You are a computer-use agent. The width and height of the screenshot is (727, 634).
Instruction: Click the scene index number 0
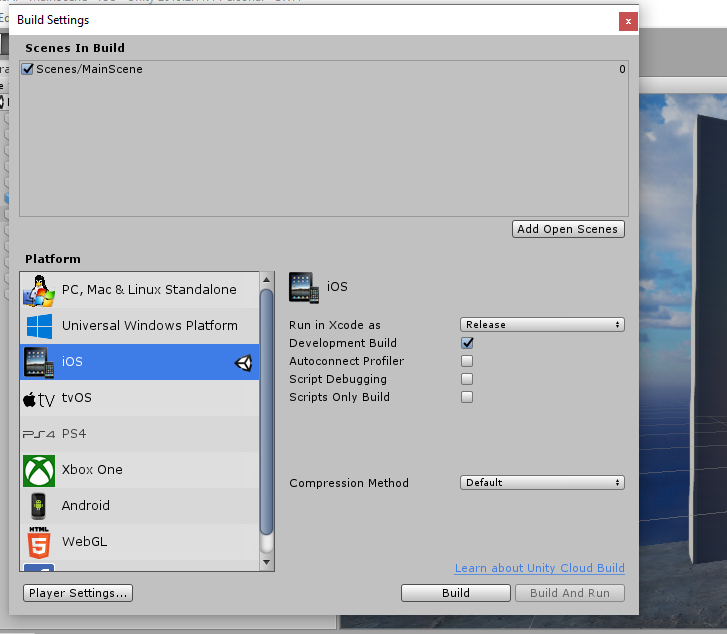click(x=622, y=69)
